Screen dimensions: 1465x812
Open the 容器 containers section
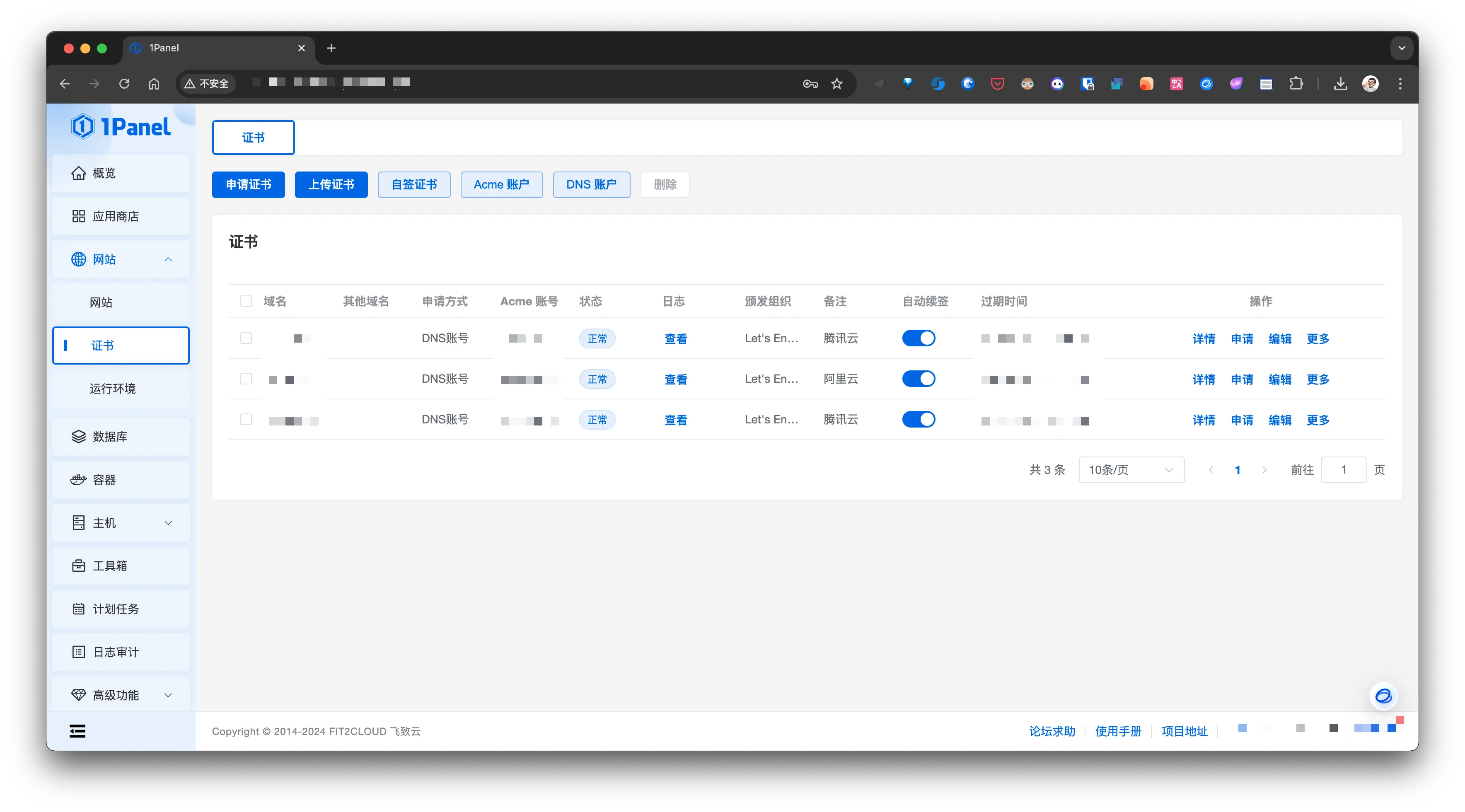click(121, 479)
